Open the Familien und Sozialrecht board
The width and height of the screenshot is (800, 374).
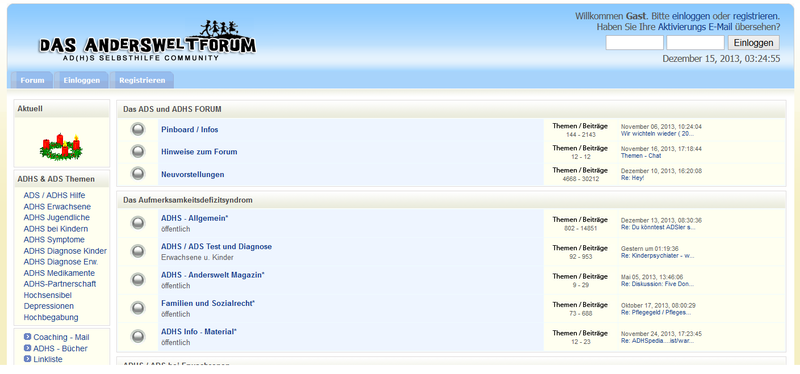208,303
